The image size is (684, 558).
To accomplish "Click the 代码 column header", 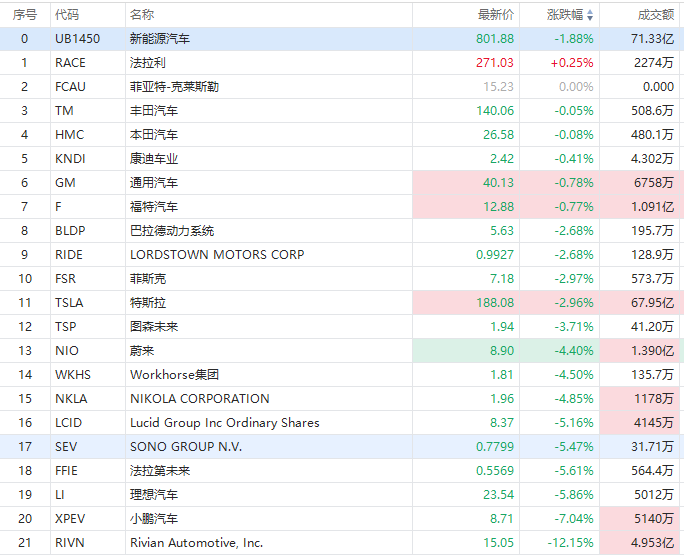I will pos(67,15).
